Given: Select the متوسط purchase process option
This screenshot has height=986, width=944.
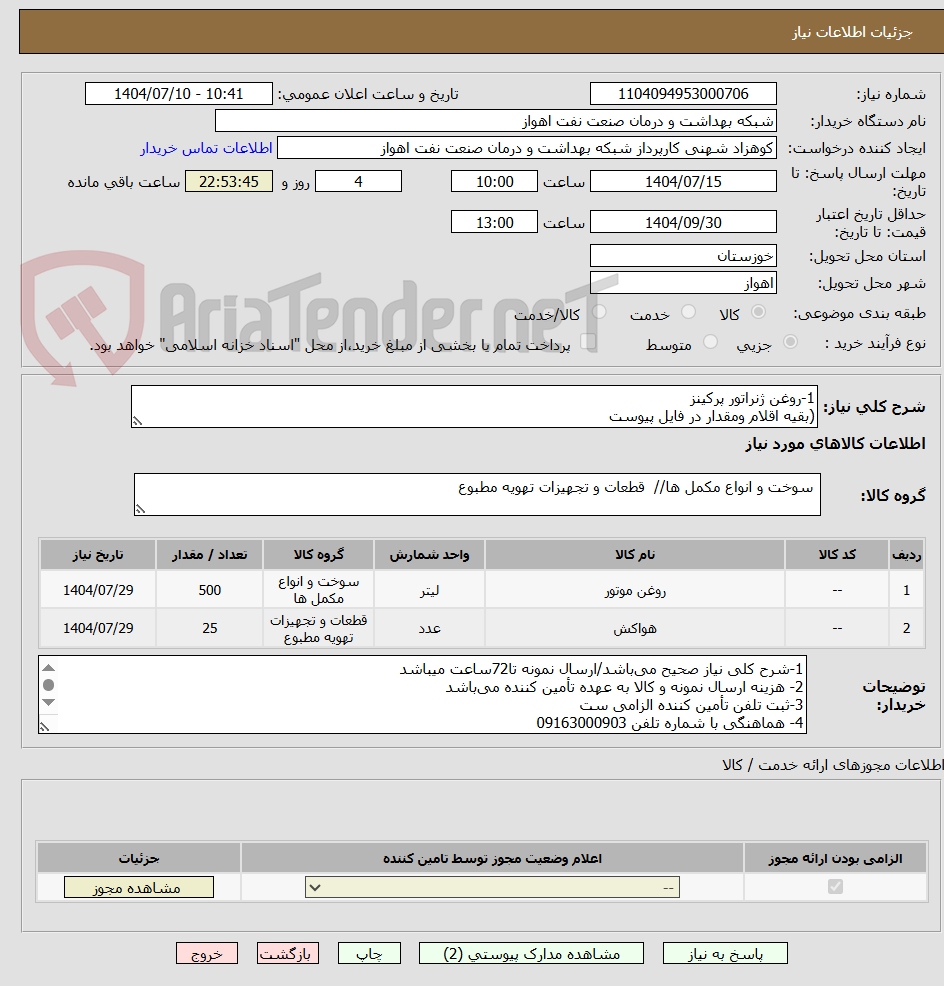Looking at the screenshot, I should (x=711, y=341).
